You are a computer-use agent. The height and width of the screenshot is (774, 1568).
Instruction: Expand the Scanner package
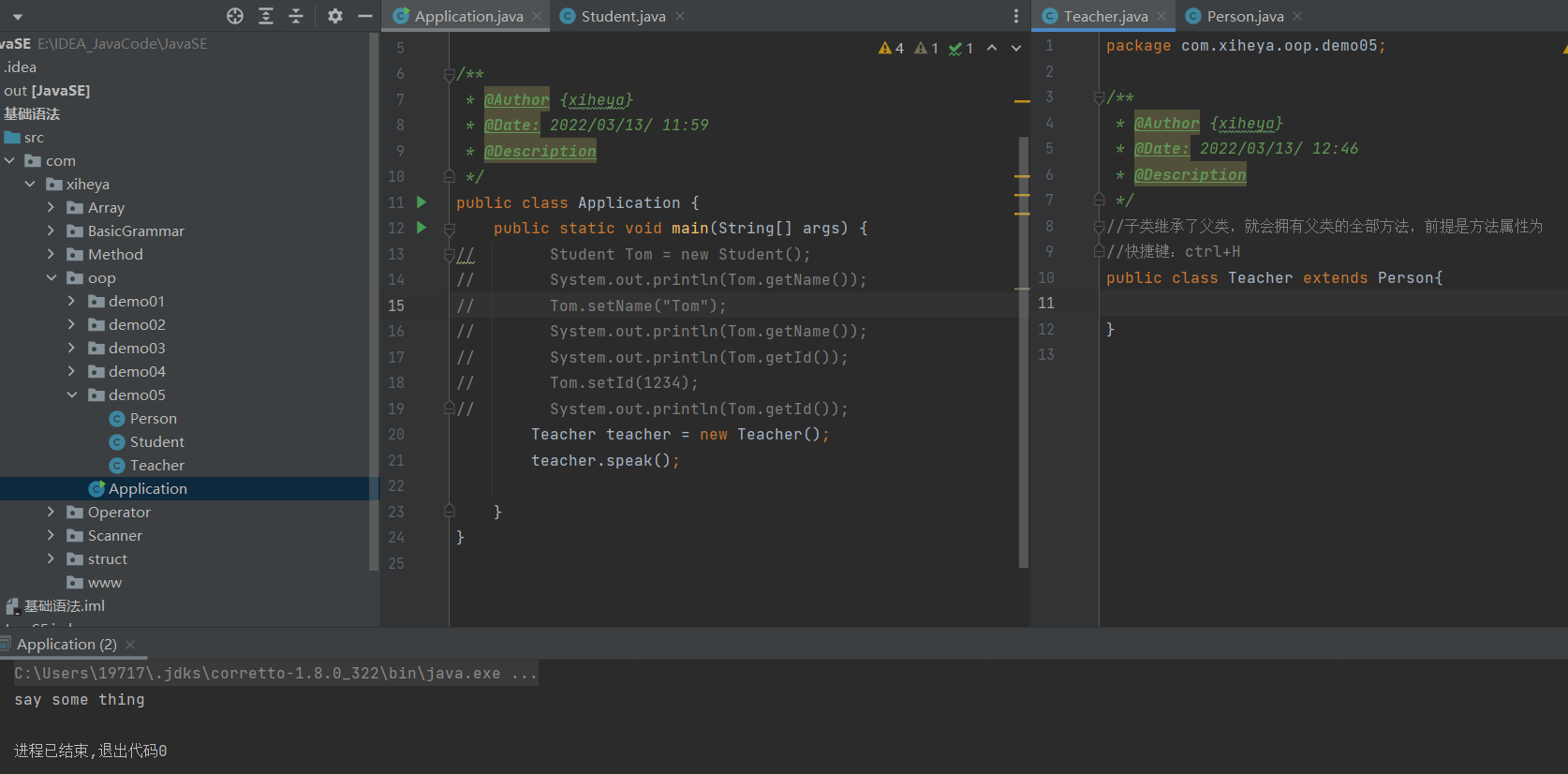[x=51, y=535]
